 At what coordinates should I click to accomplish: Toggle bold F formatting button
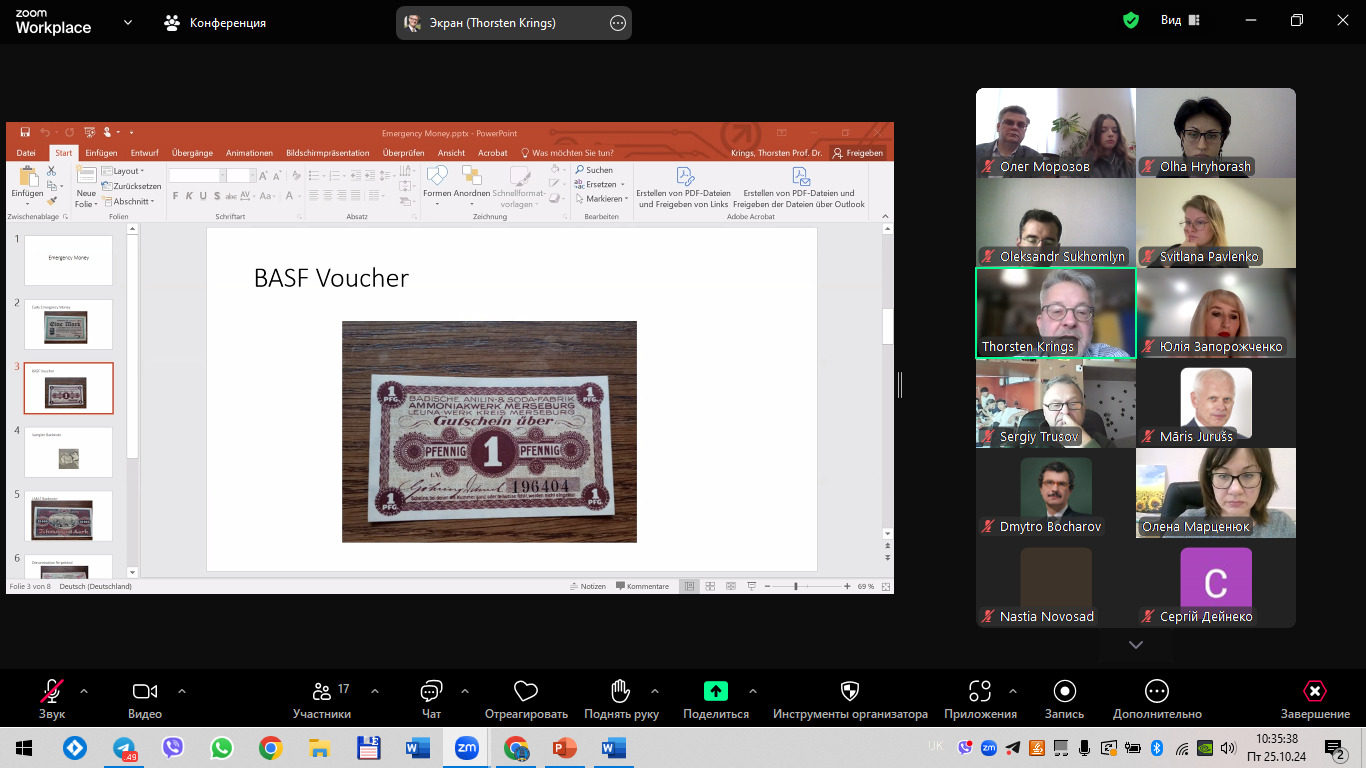pos(175,196)
